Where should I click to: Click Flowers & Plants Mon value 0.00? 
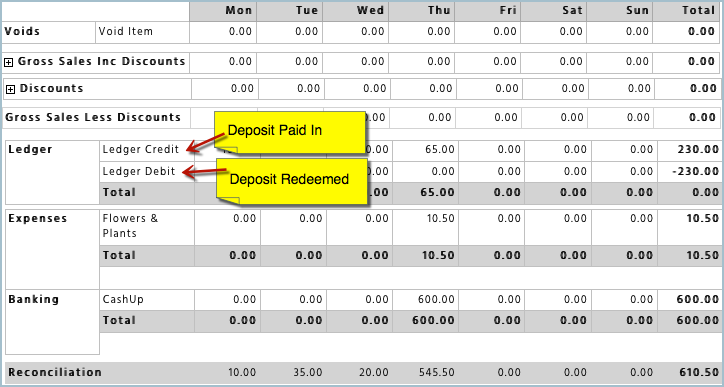245,218
